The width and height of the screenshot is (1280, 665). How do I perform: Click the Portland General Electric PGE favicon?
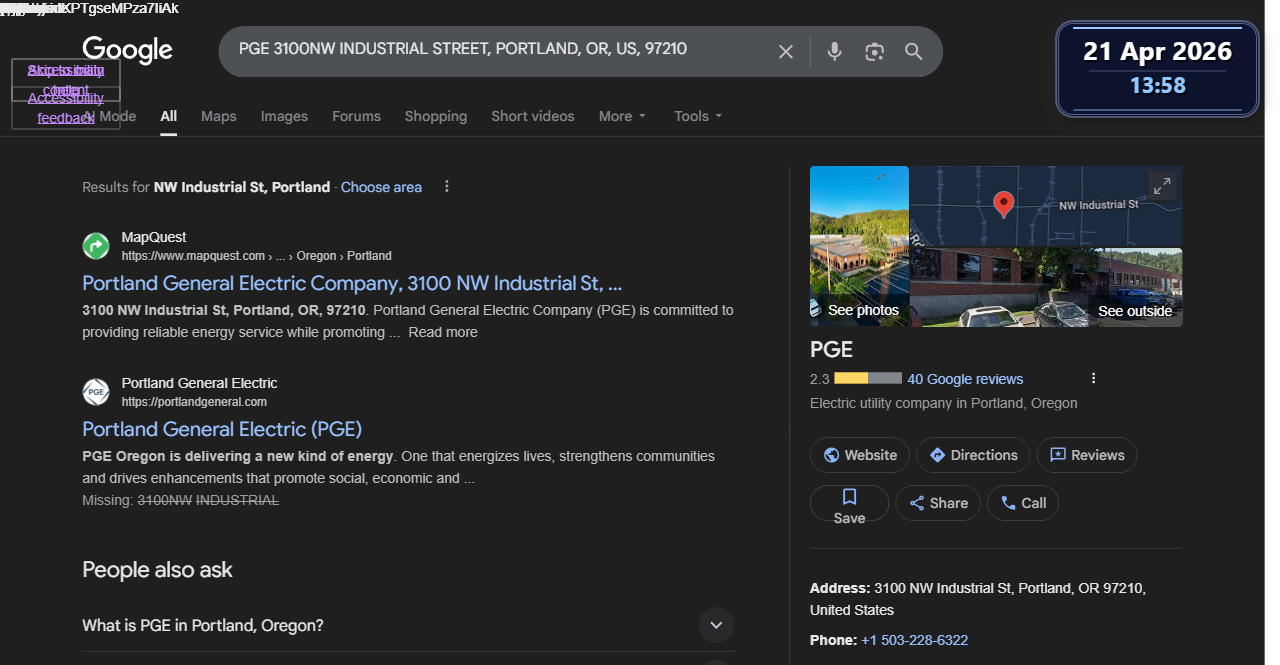click(x=96, y=392)
